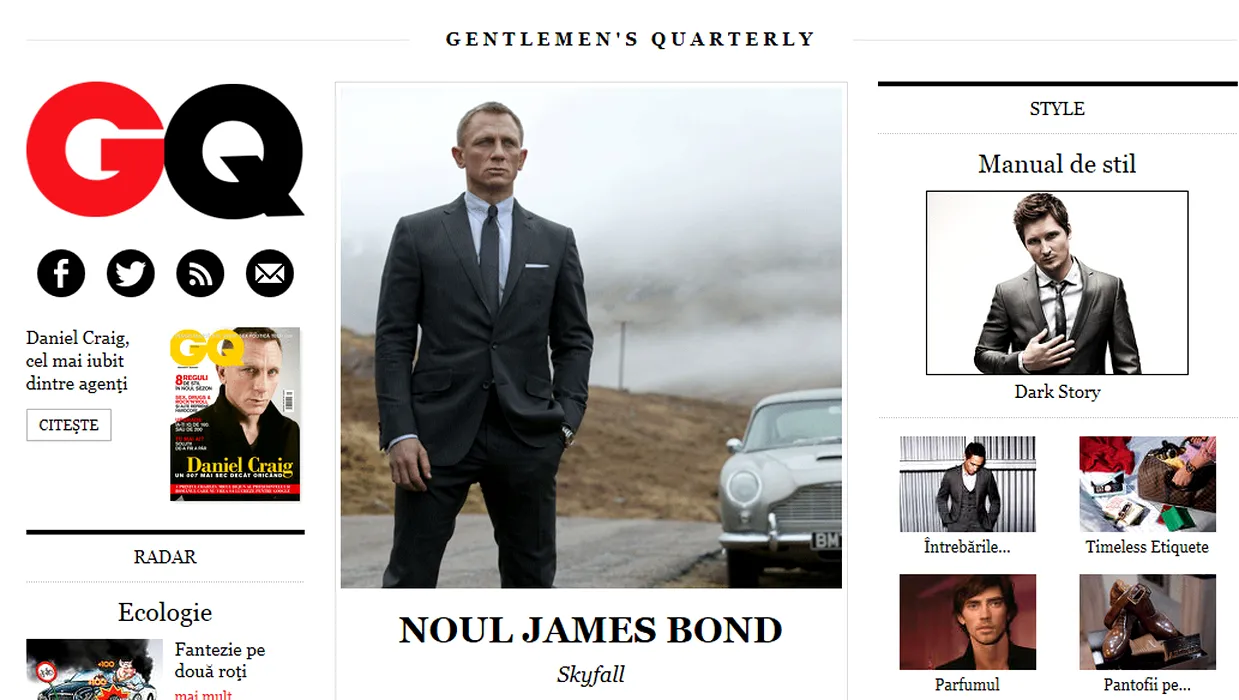The width and height of the screenshot is (1239, 700).
Task: Open the RADAR section header
Action: (165, 557)
